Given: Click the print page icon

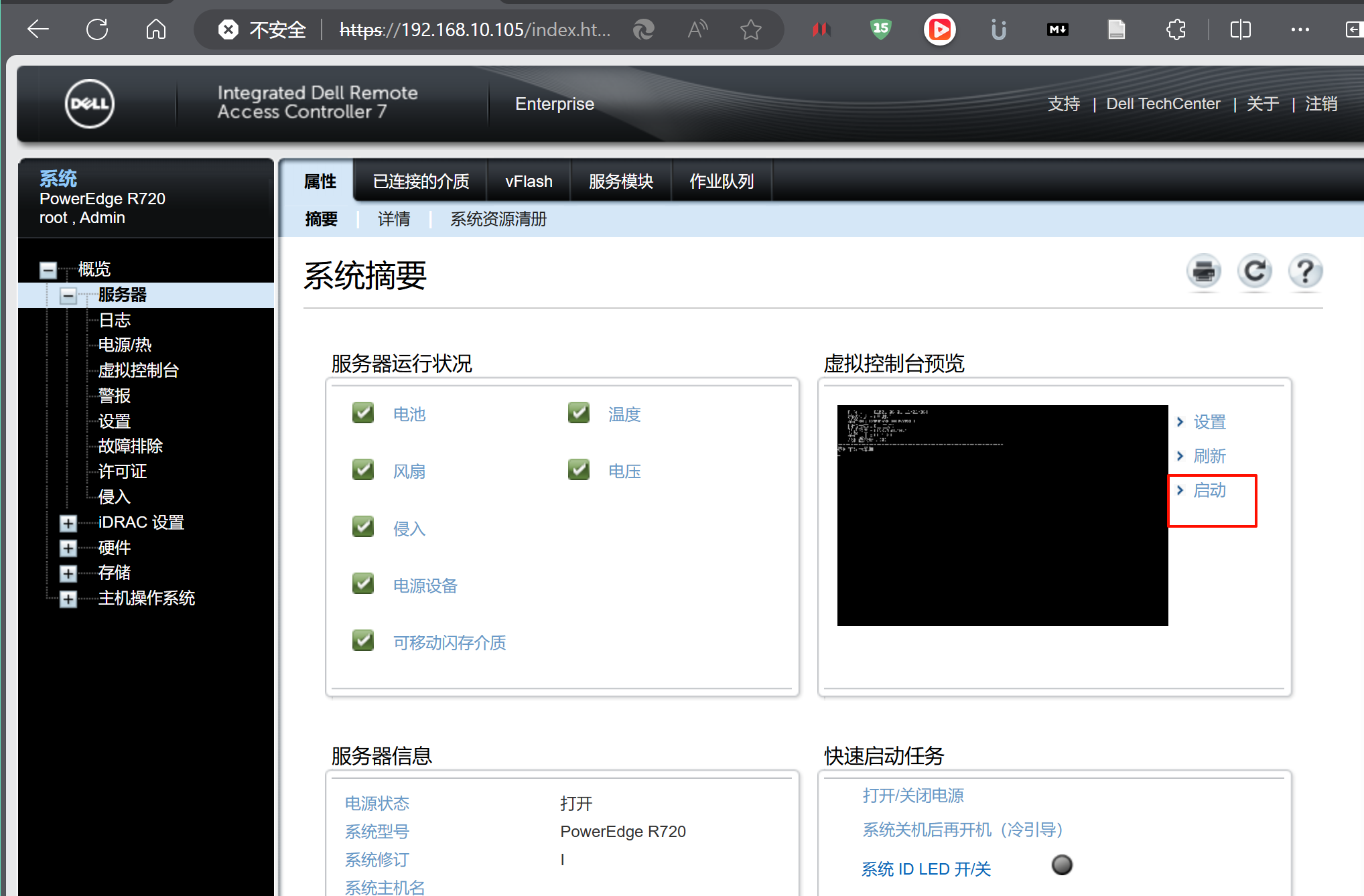Looking at the screenshot, I should click(1203, 272).
